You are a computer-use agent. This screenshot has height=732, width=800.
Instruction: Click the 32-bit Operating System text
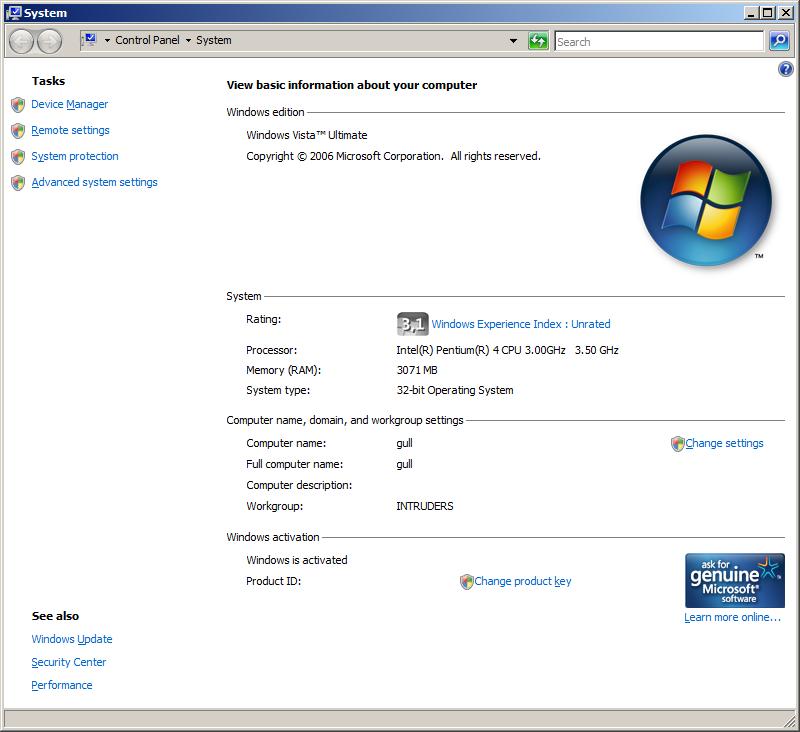455,391
